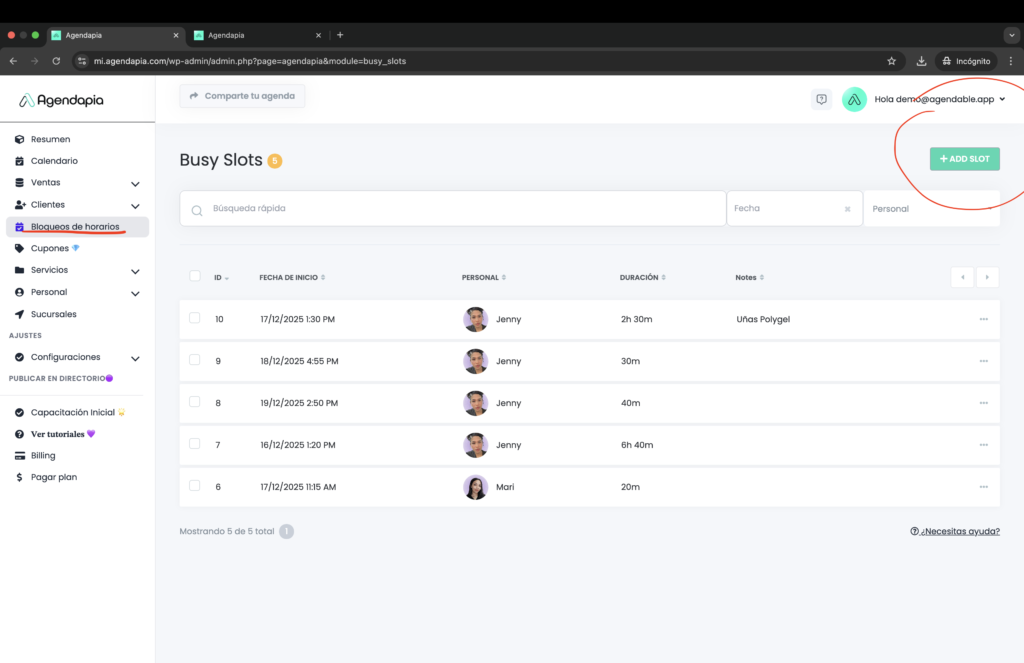Toggle the select-all checkbox in table header
The image size is (1024, 663).
pyautogui.click(x=195, y=276)
